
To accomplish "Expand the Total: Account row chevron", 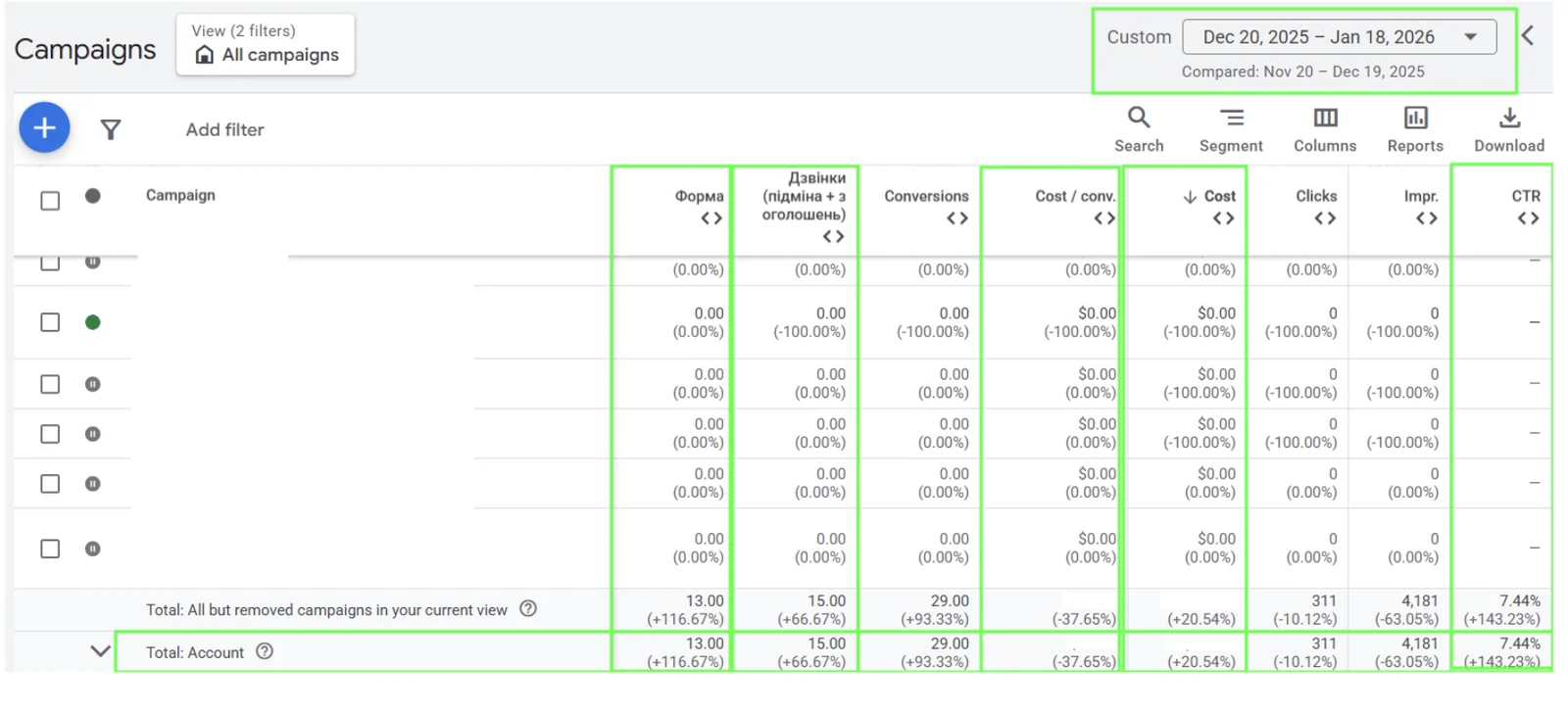I will (x=100, y=650).
